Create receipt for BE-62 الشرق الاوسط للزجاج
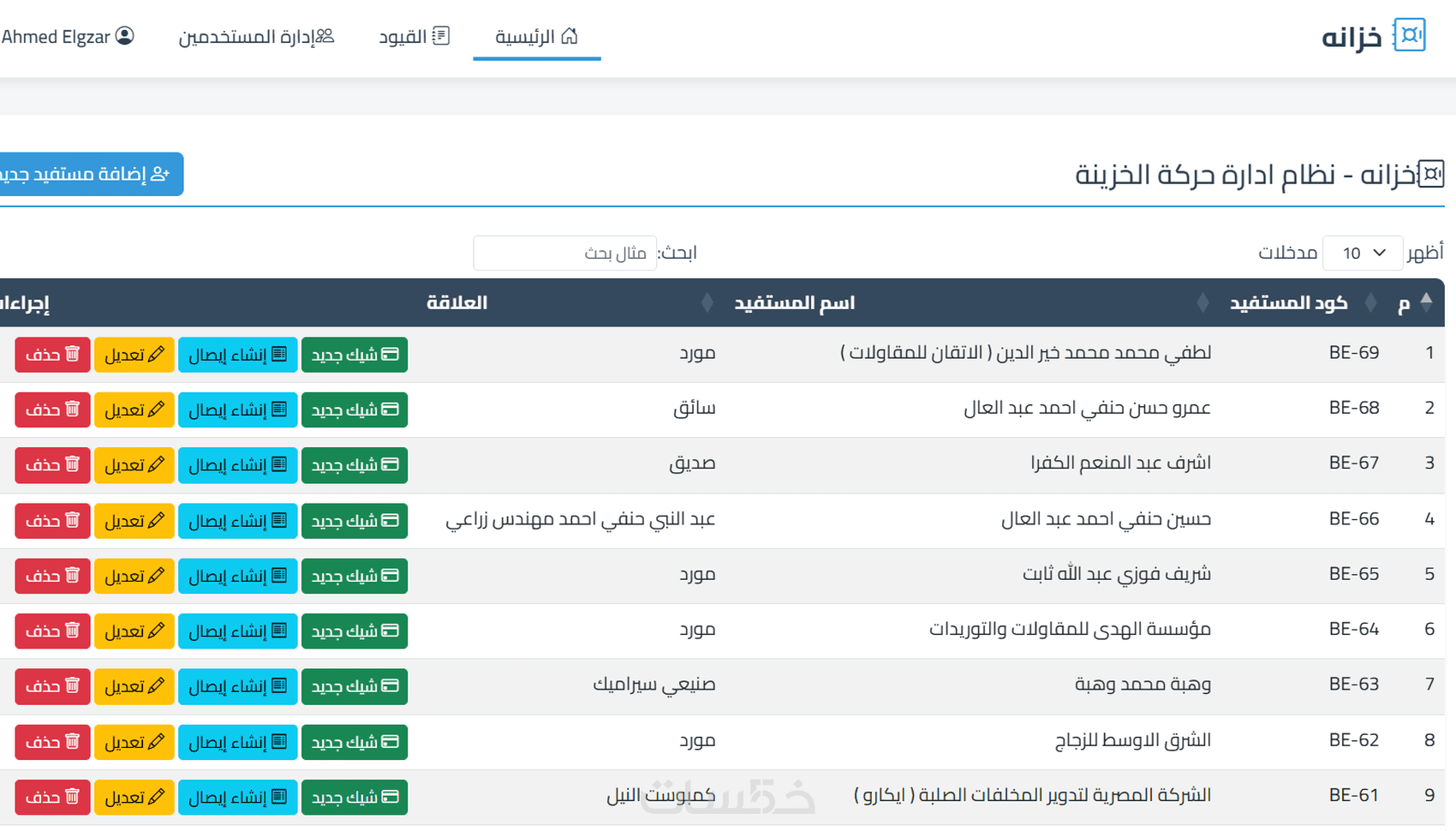The height and width of the screenshot is (831, 1456). pos(238,742)
